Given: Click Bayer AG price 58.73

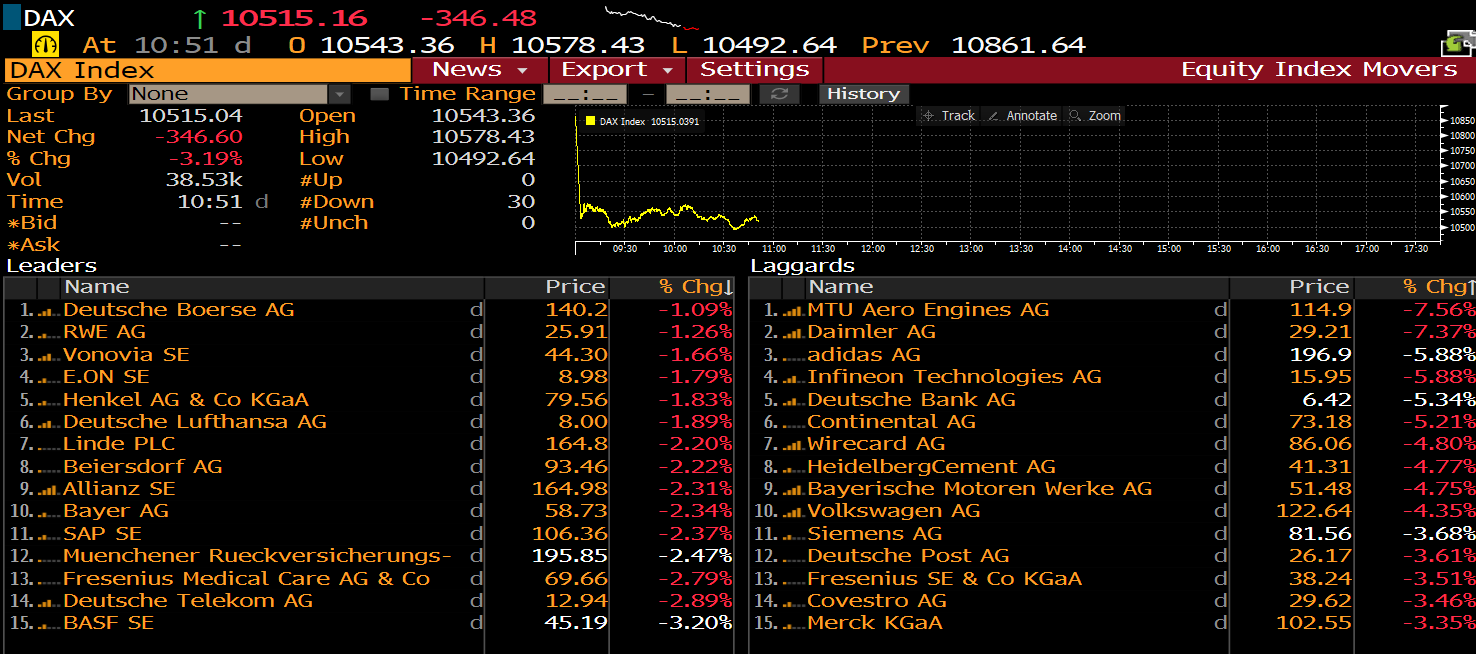Looking at the screenshot, I should 576,511.
